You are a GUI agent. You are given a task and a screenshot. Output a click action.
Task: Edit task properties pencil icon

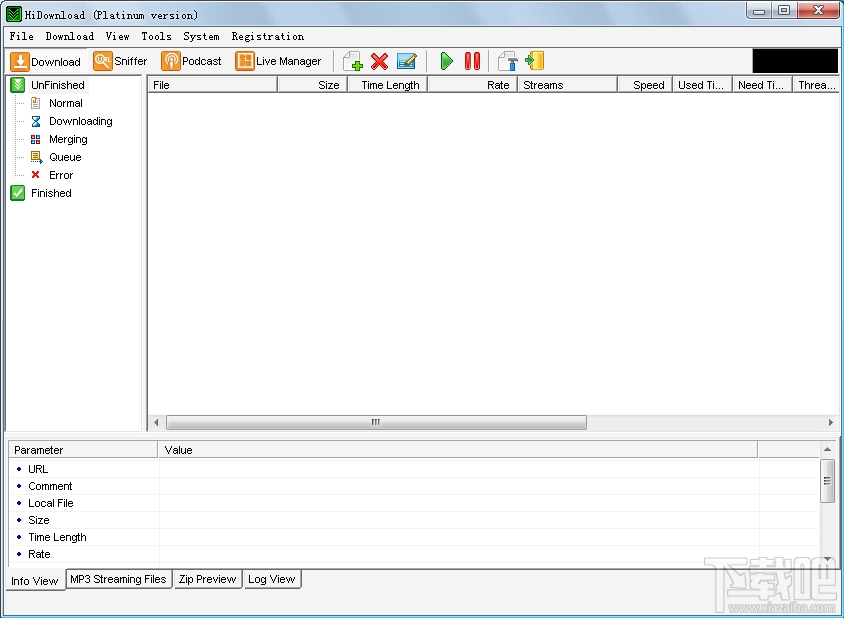point(406,61)
